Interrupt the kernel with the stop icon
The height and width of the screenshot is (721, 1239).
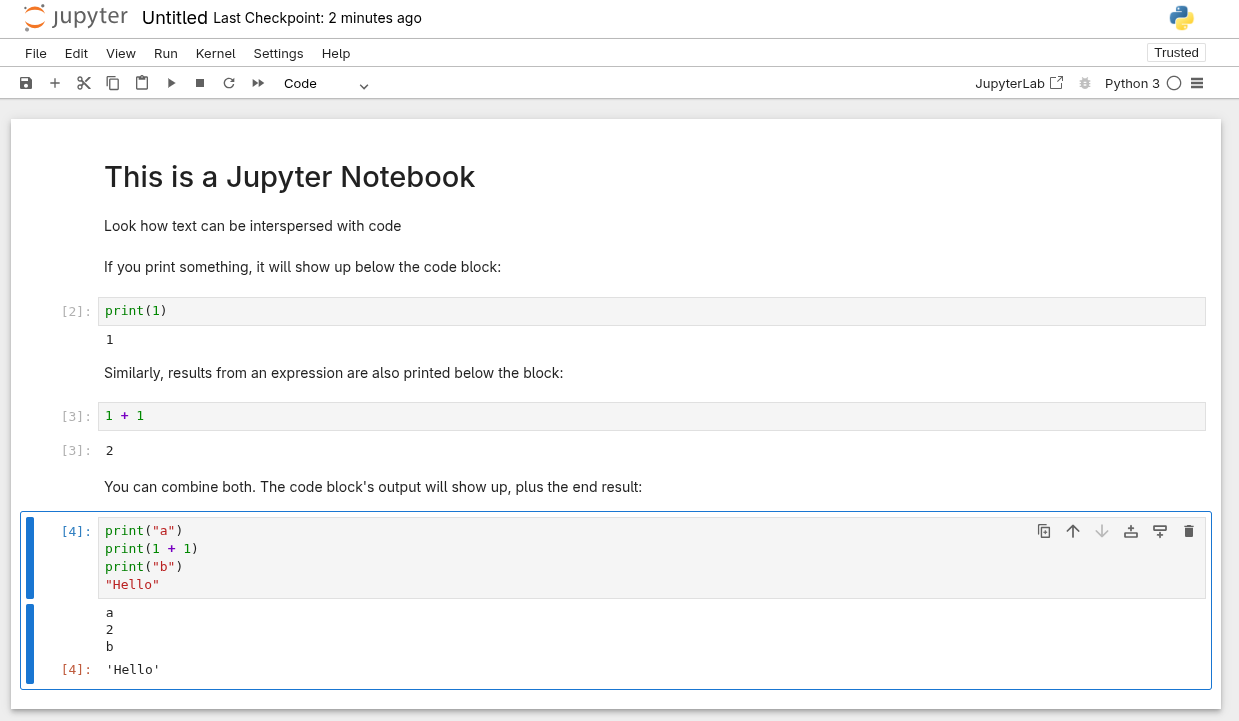pyautogui.click(x=200, y=83)
